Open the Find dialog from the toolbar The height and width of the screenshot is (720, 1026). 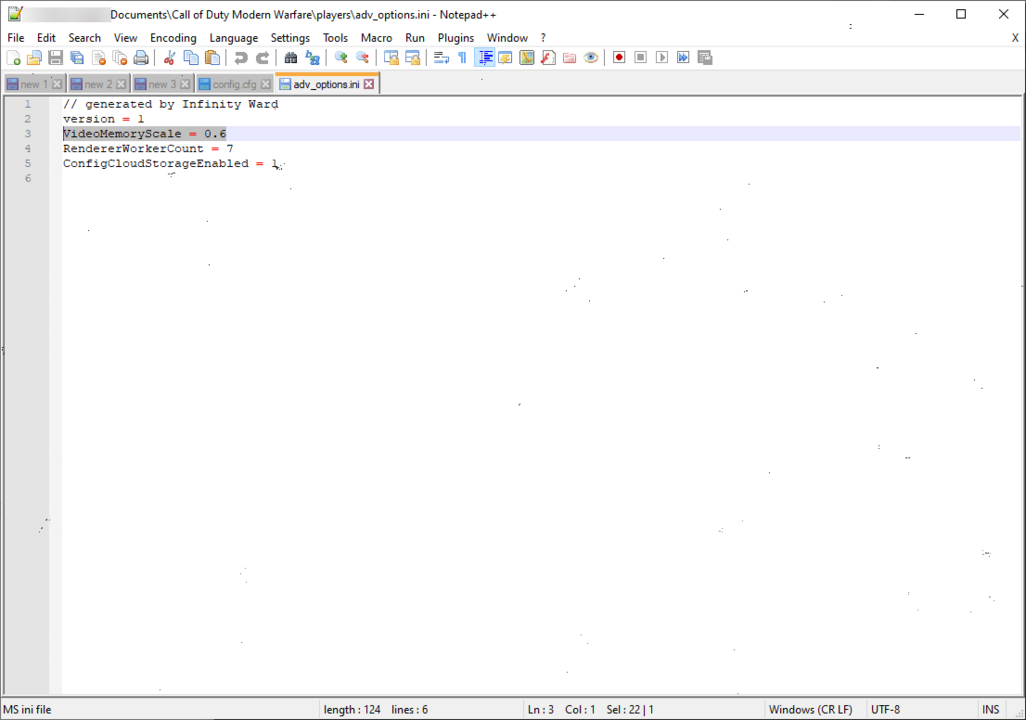point(290,57)
